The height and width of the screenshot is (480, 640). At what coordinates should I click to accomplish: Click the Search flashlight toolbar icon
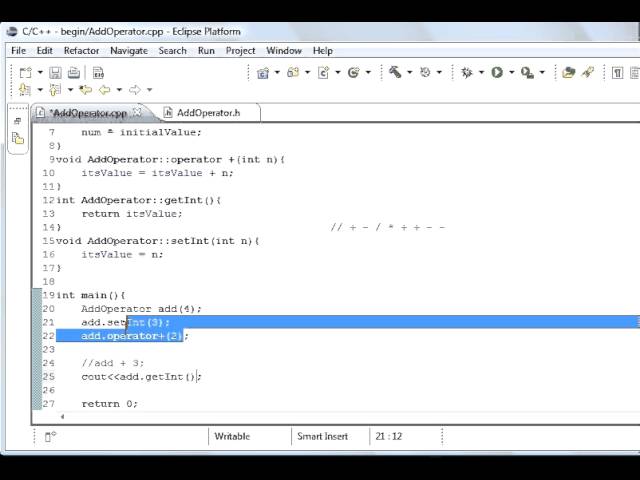point(587,72)
